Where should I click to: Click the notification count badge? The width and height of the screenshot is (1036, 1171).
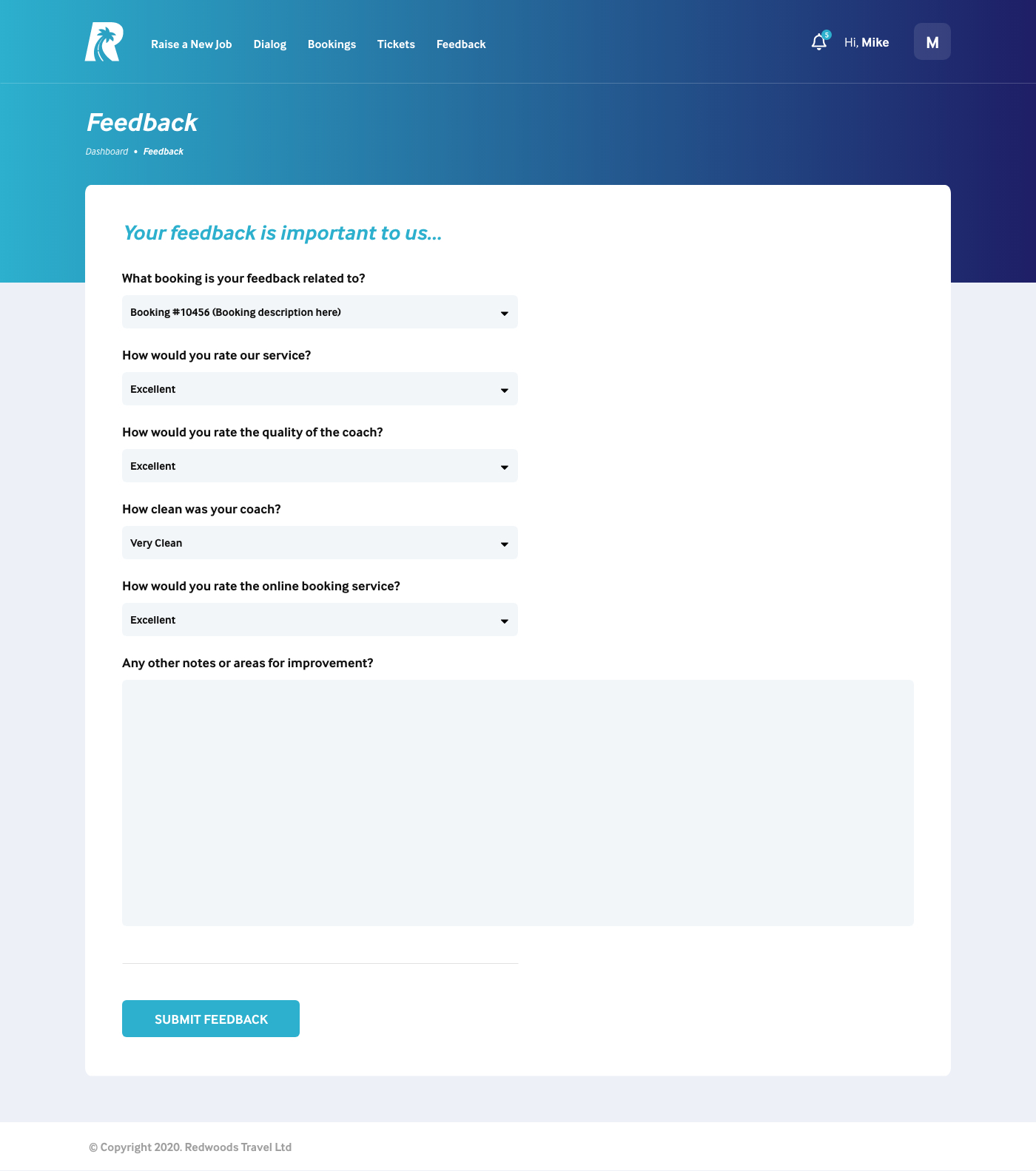click(827, 35)
